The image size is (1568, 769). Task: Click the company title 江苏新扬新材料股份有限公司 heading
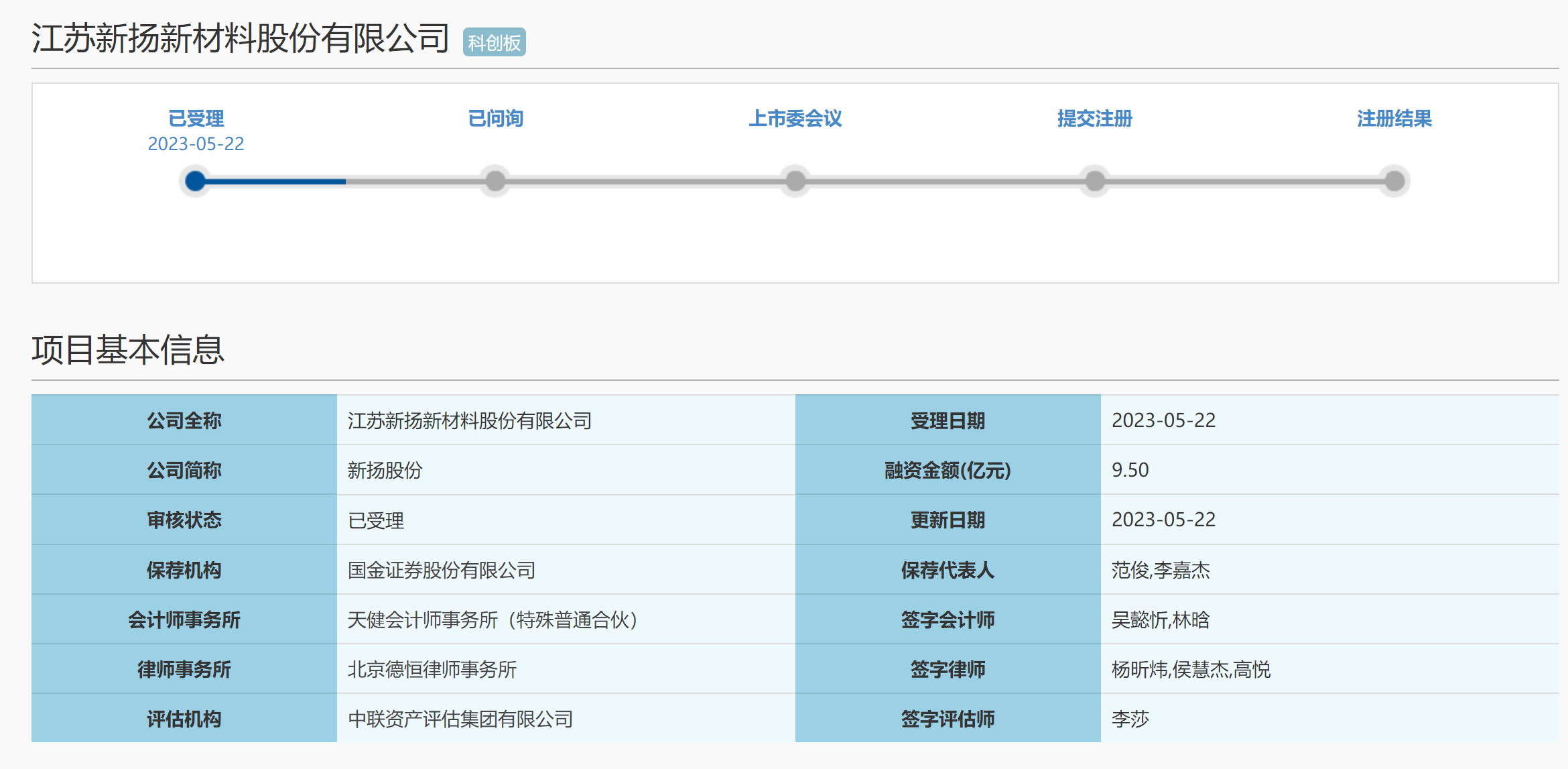coord(240,38)
